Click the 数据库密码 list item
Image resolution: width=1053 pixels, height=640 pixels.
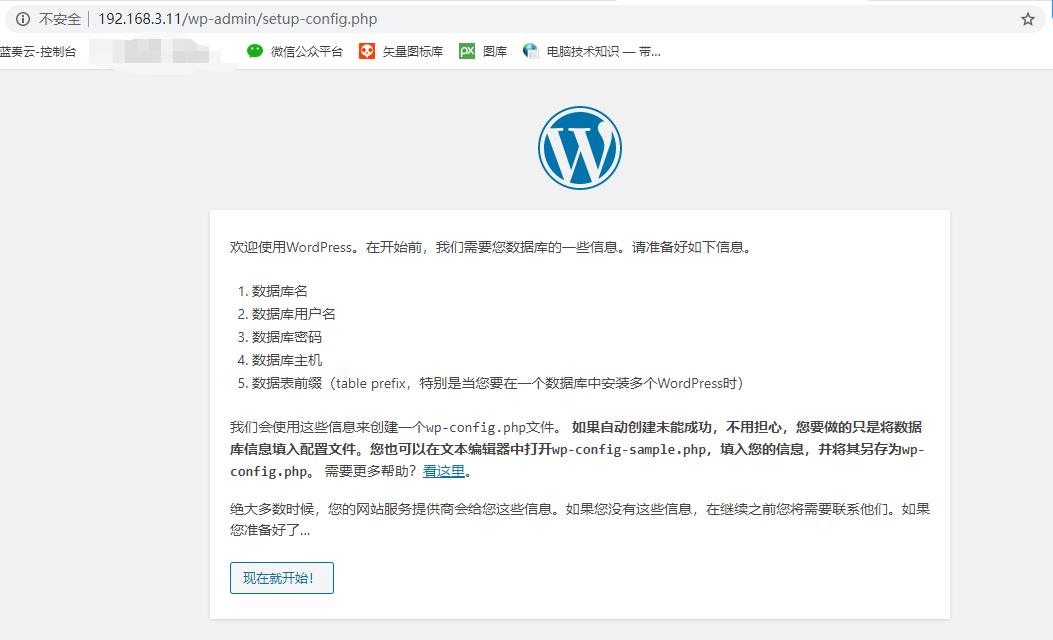[x=286, y=337]
